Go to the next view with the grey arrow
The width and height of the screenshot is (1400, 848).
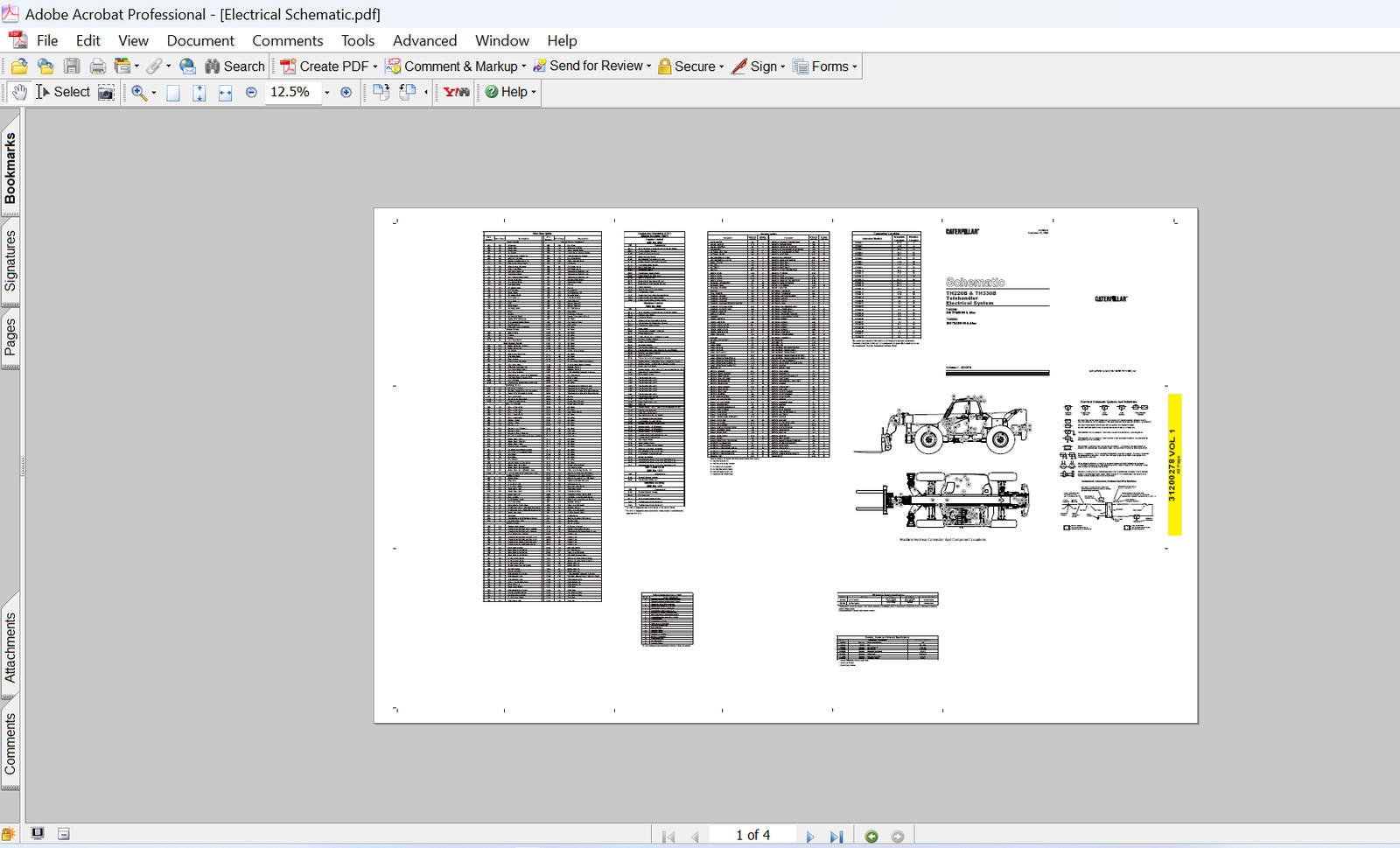click(898, 836)
